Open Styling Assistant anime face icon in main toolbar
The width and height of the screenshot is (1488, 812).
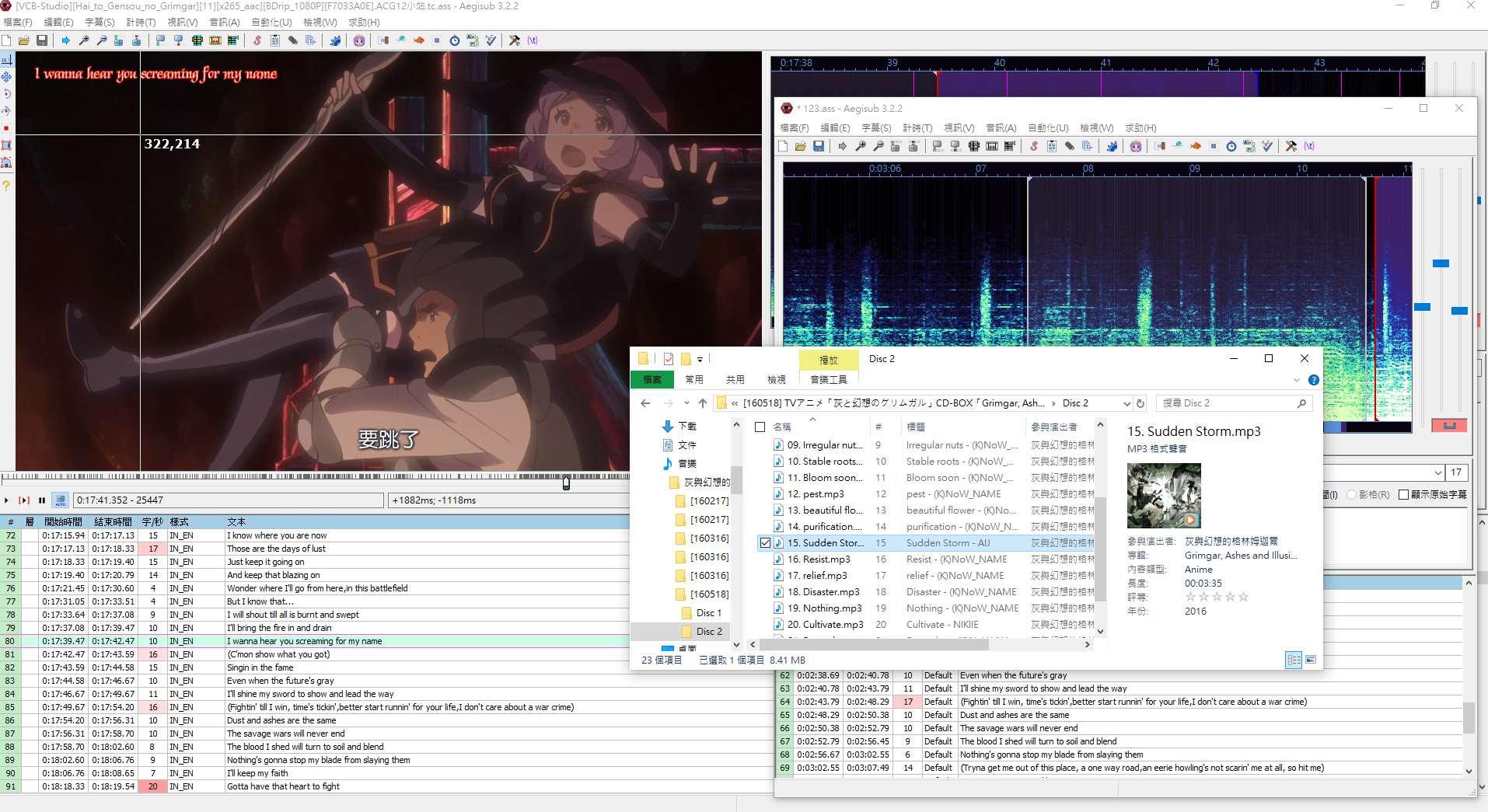[359, 40]
